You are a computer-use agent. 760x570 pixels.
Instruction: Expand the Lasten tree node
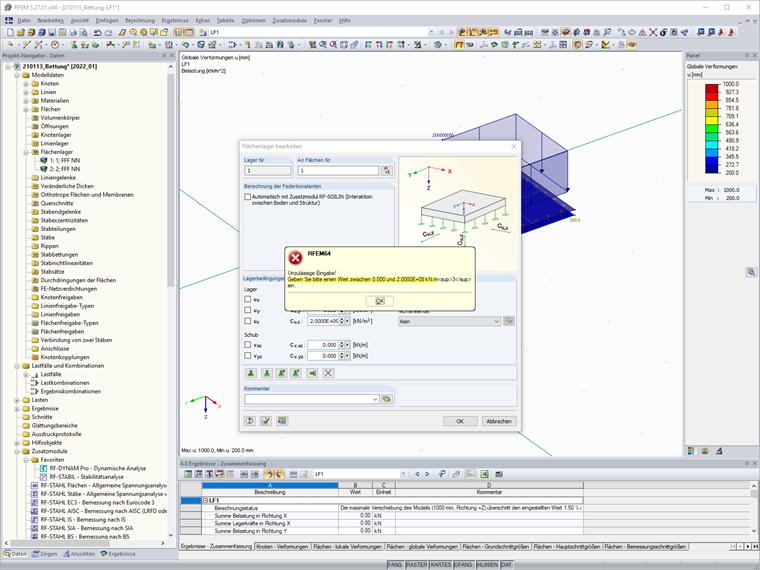(17, 400)
